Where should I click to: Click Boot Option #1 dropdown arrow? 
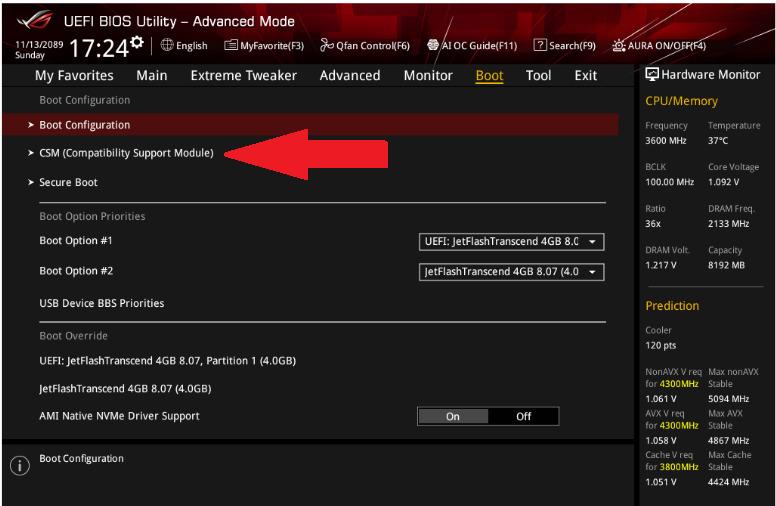pos(592,242)
